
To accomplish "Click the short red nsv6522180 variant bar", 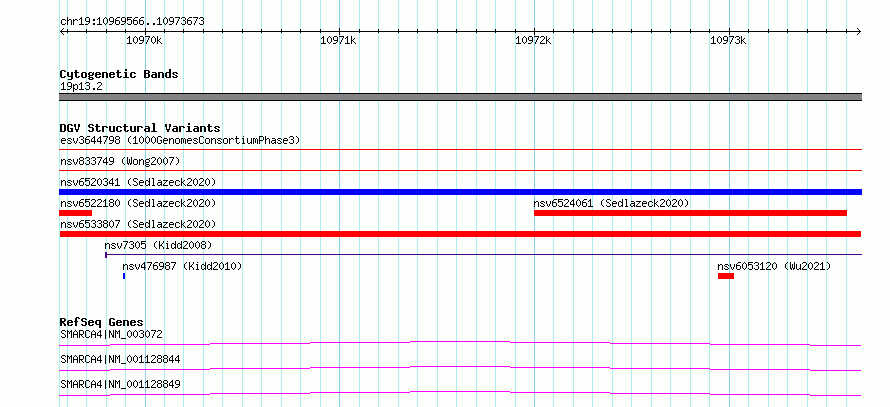I will [x=75, y=213].
